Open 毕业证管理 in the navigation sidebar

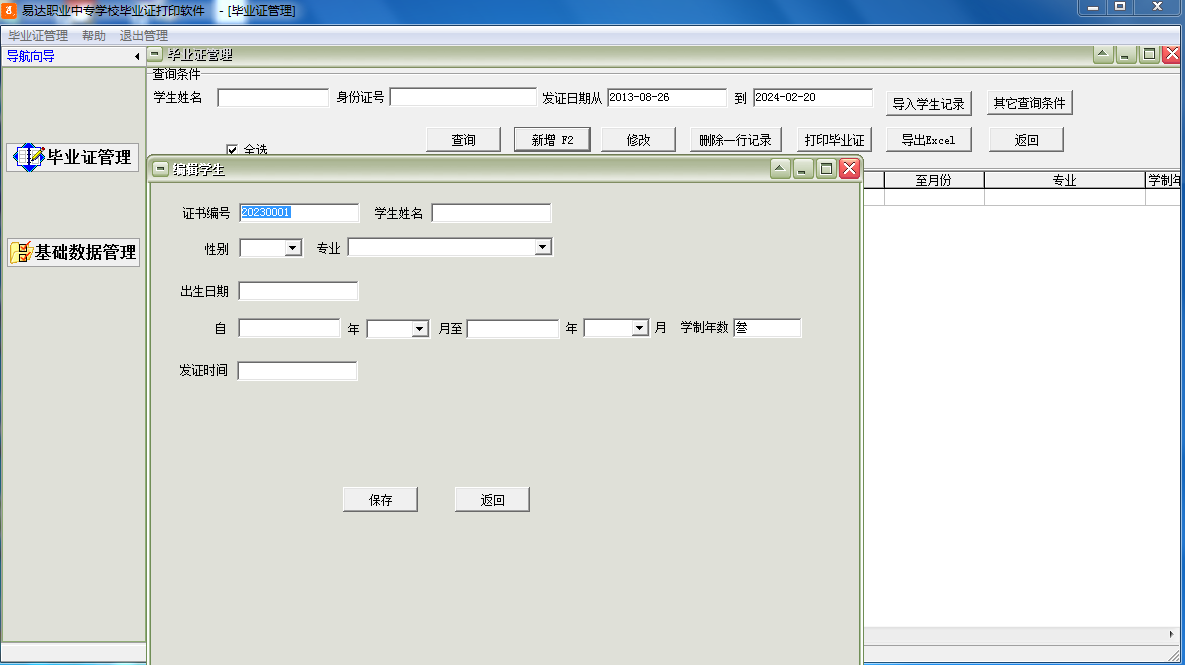point(73,157)
